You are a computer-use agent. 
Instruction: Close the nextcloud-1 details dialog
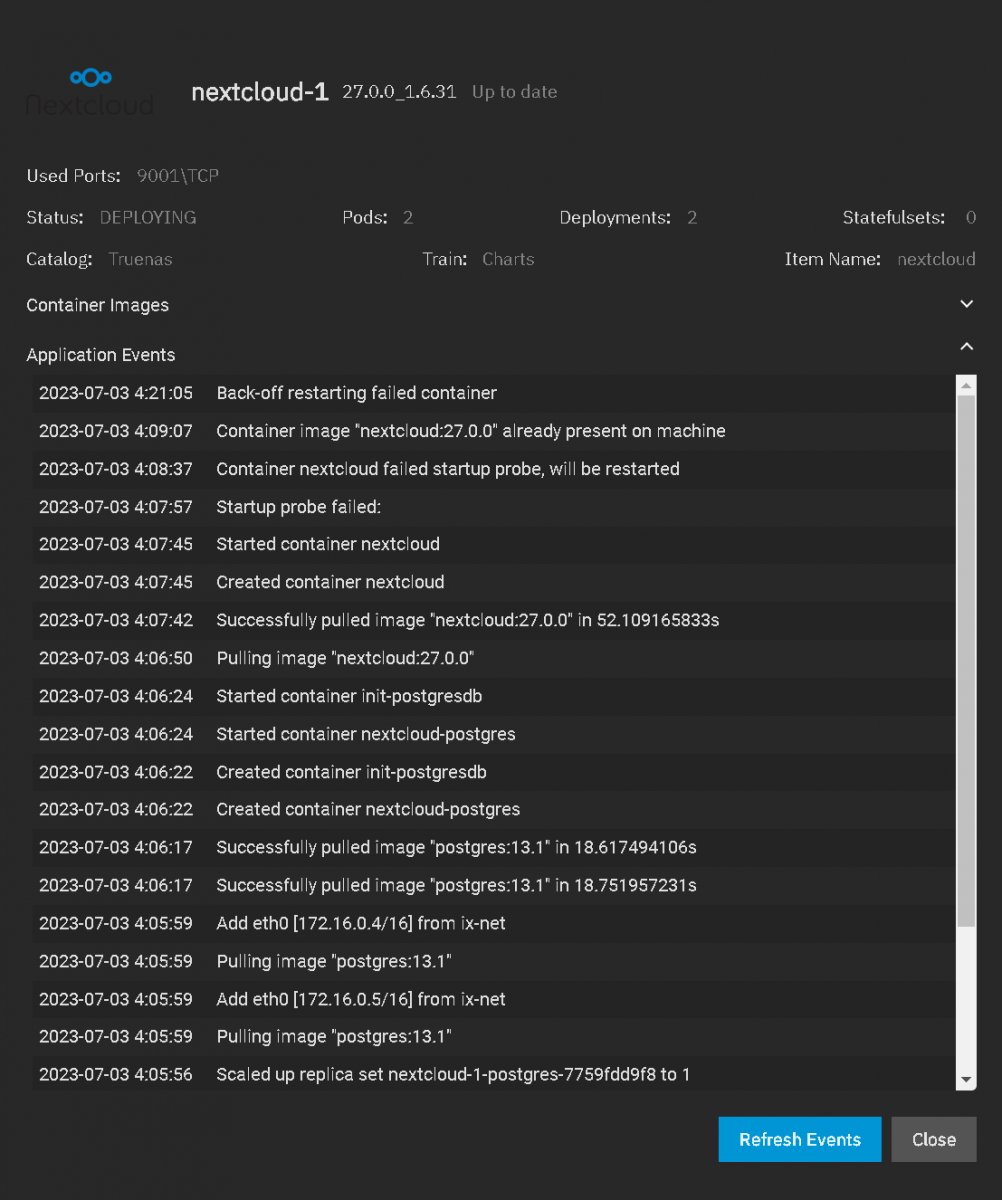click(933, 1139)
